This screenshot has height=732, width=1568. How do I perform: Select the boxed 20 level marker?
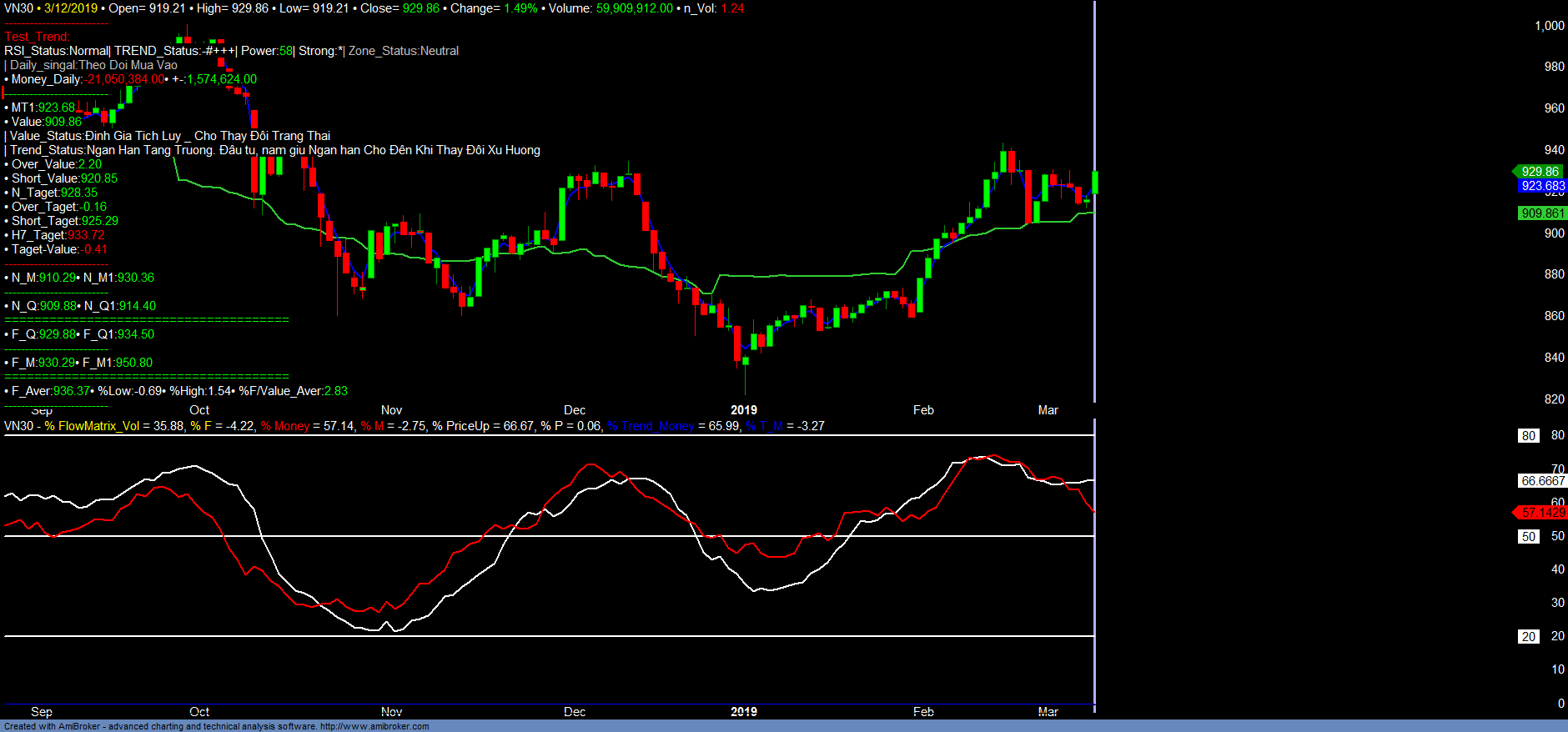click(1528, 637)
